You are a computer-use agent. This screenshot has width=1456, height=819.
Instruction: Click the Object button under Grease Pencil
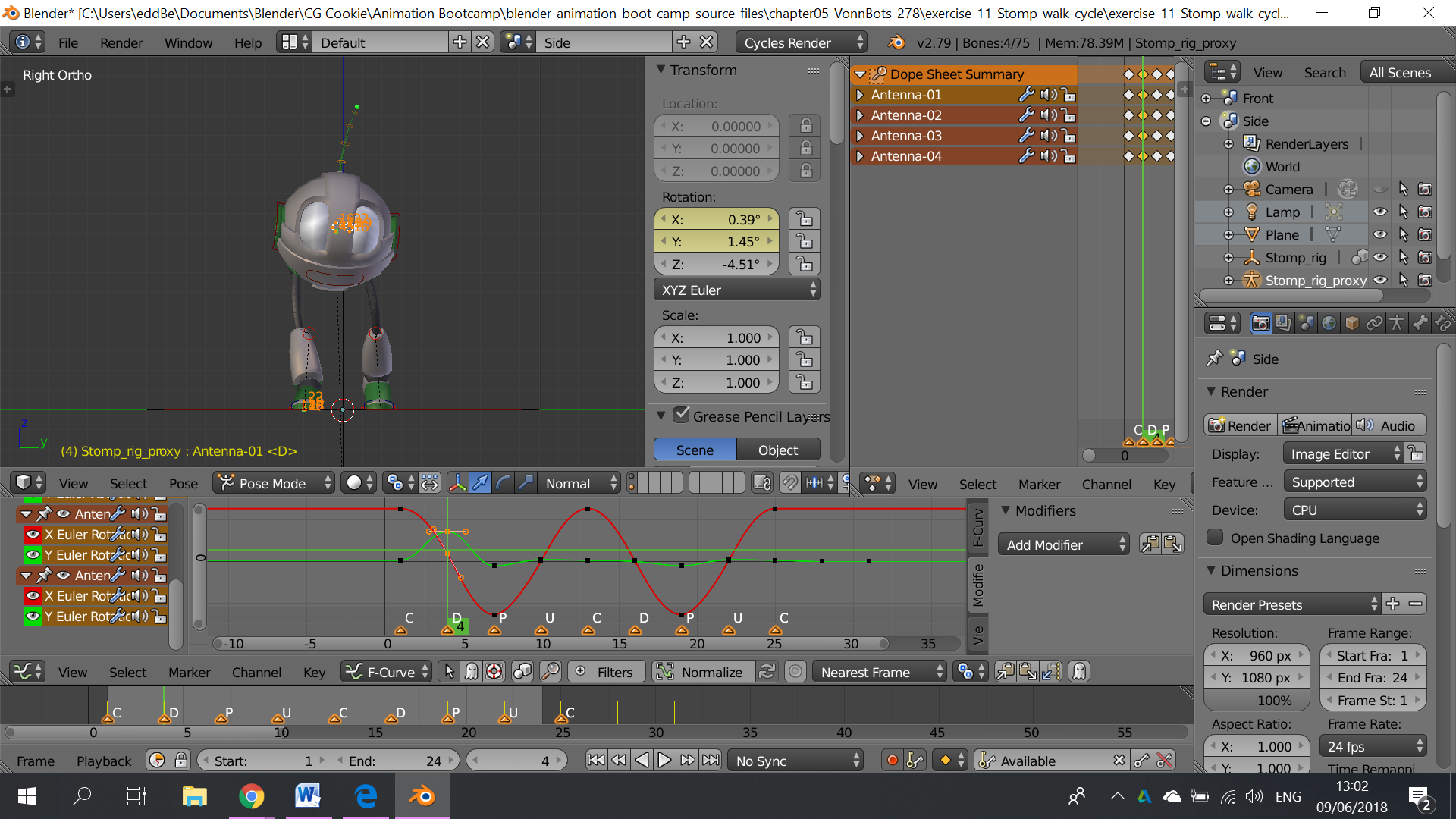click(778, 450)
